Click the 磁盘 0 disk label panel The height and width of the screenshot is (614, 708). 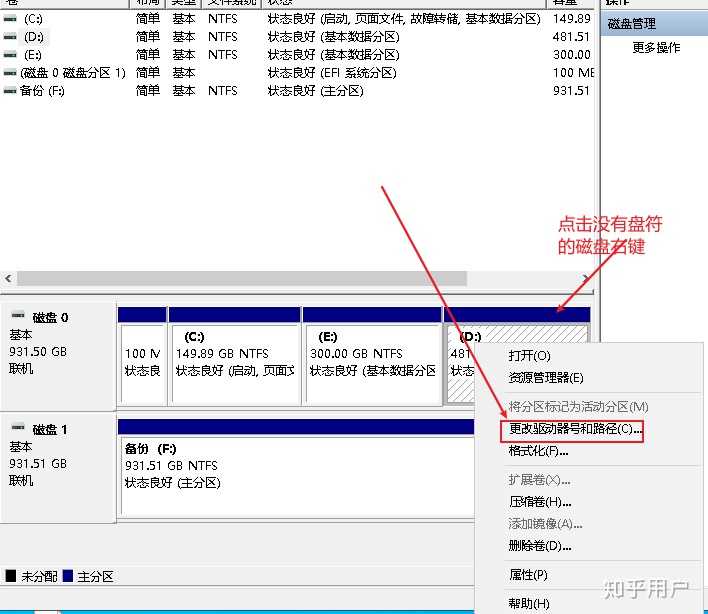pyautogui.click(x=58, y=355)
